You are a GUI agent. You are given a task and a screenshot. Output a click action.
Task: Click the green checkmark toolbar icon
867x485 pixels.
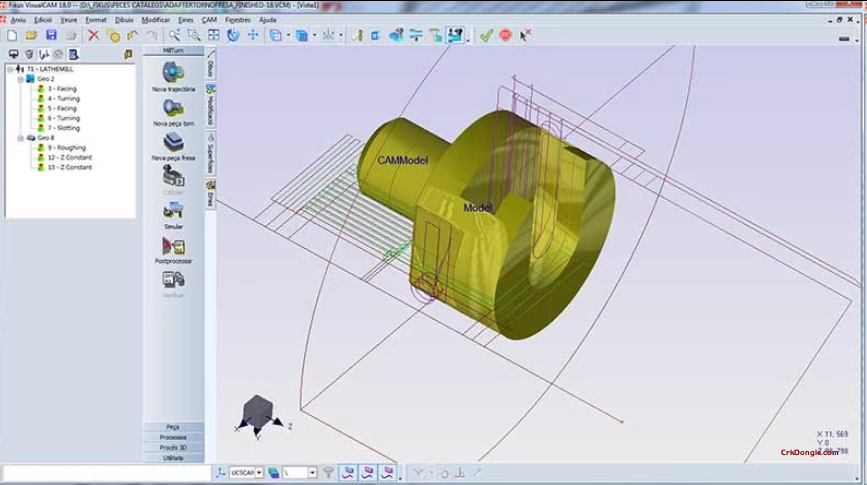coord(486,35)
